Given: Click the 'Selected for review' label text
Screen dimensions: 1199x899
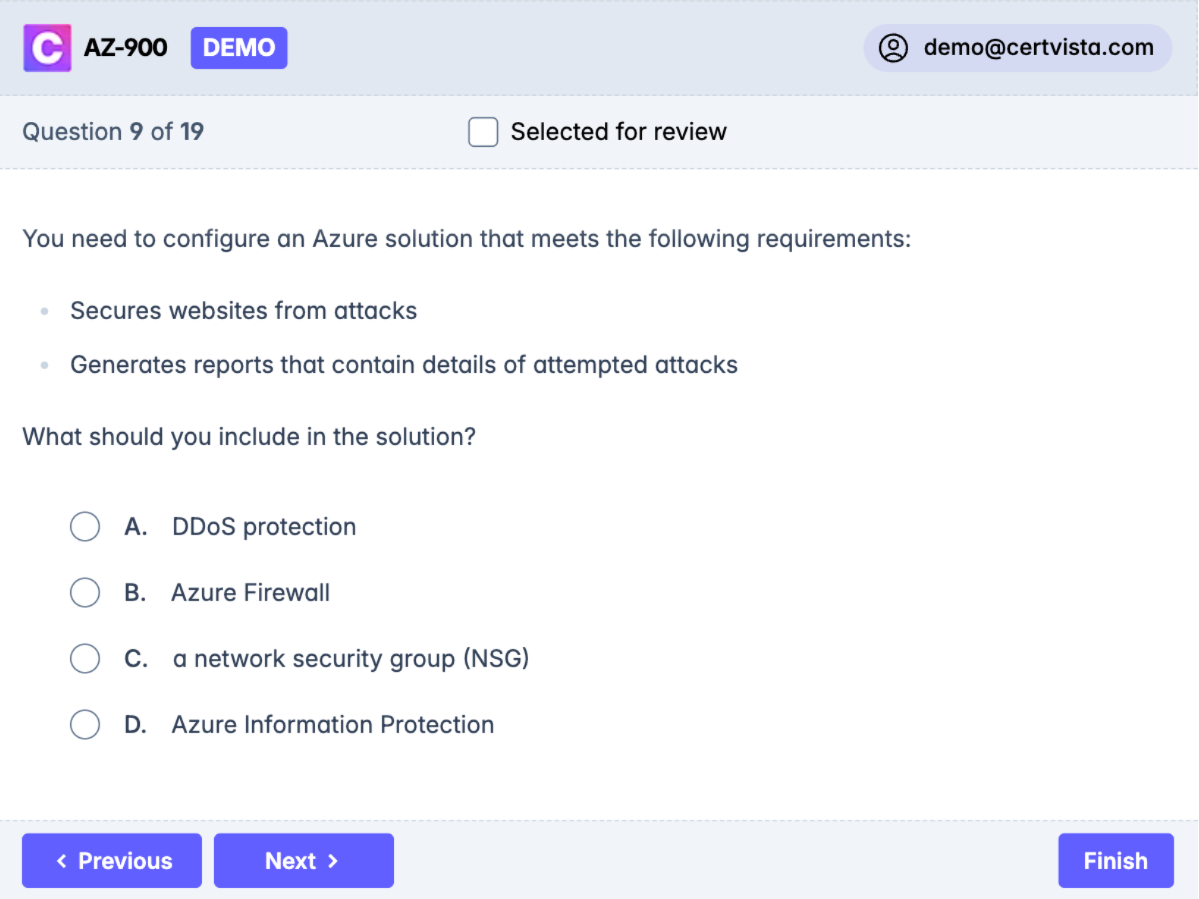Looking at the screenshot, I should [618, 132].
